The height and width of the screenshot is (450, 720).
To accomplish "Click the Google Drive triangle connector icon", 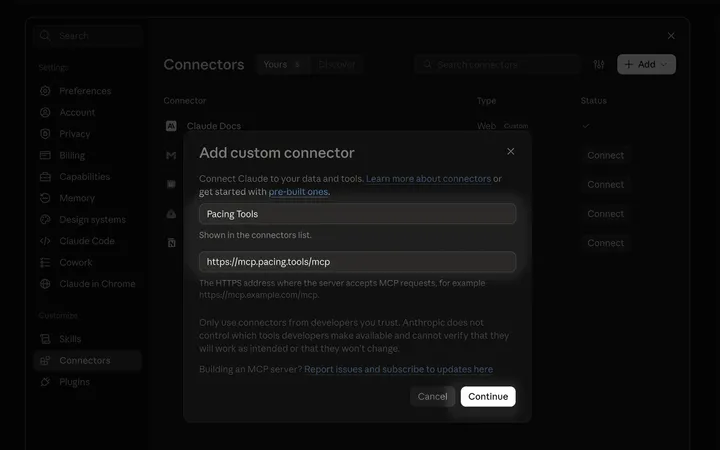I will 171,214.
